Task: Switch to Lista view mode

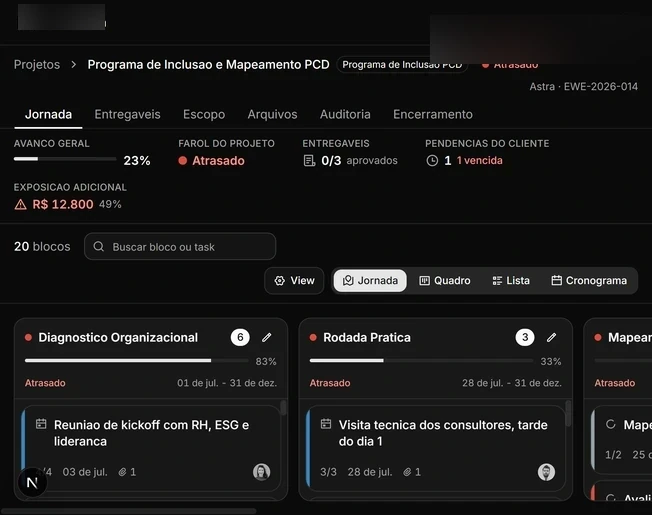Action: coord(511,281)
